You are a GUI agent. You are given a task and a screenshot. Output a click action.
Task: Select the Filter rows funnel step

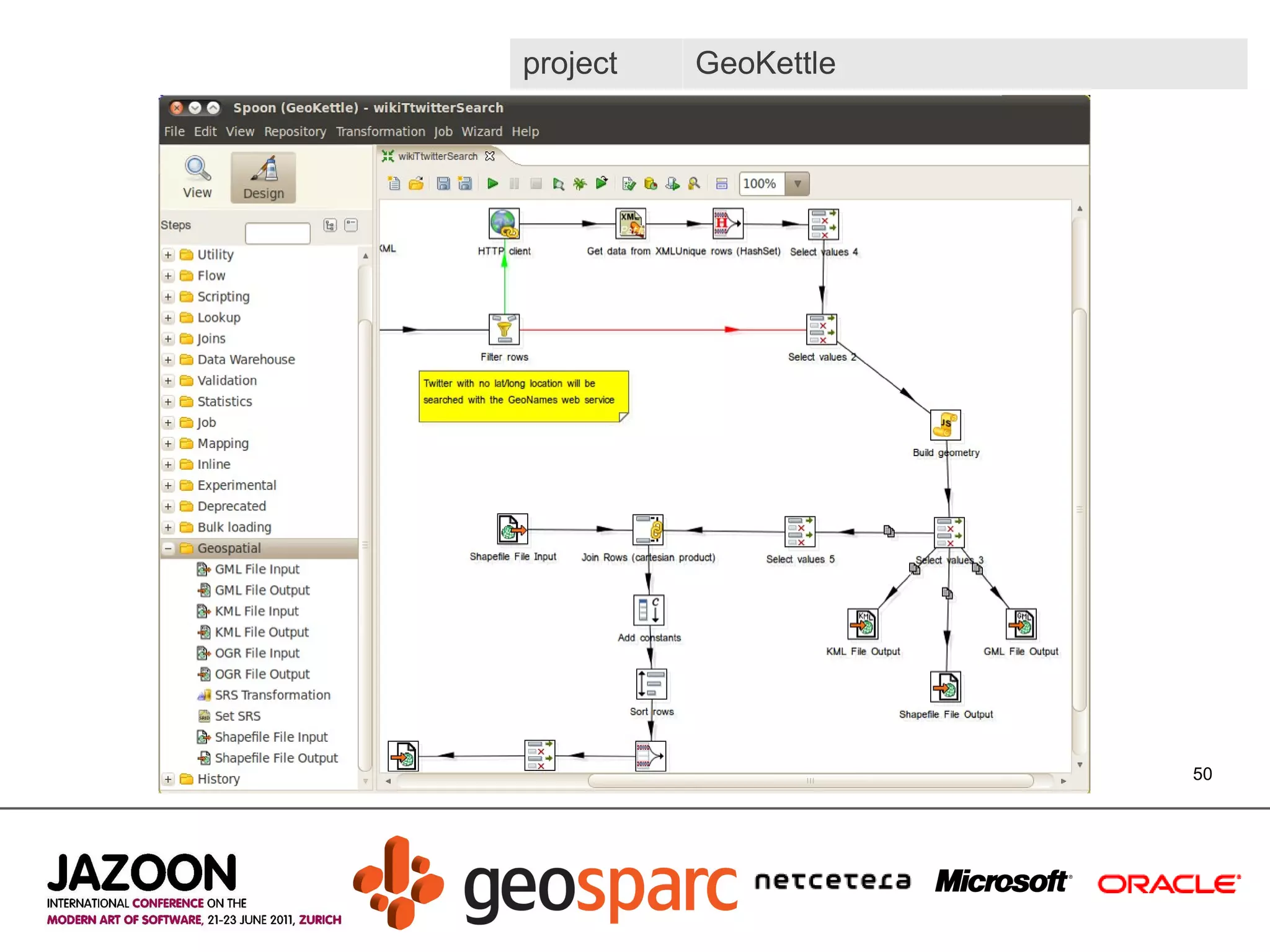point(504,329)
